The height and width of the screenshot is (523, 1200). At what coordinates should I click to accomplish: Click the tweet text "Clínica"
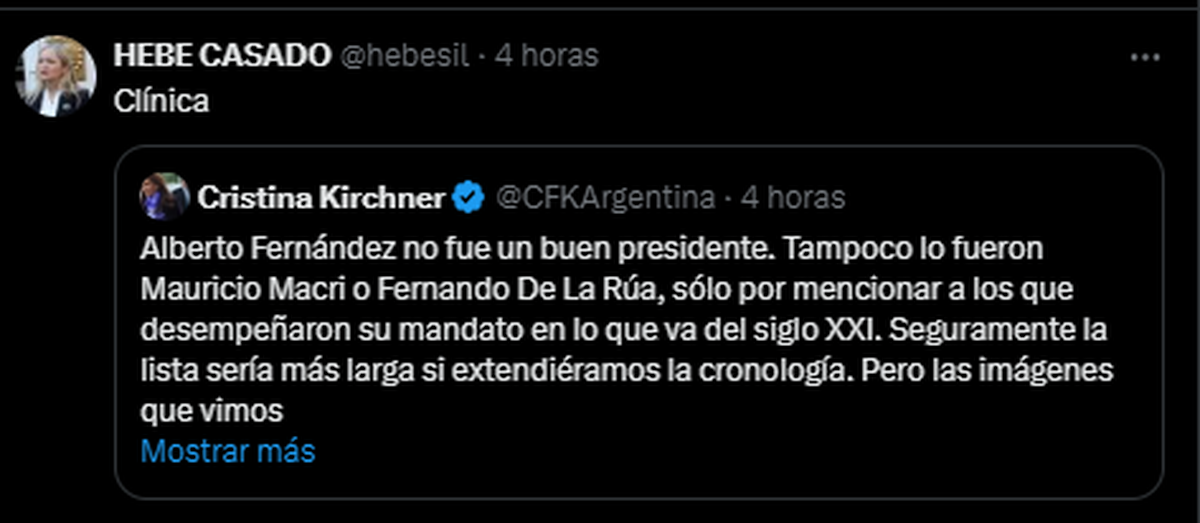[160, 102]
